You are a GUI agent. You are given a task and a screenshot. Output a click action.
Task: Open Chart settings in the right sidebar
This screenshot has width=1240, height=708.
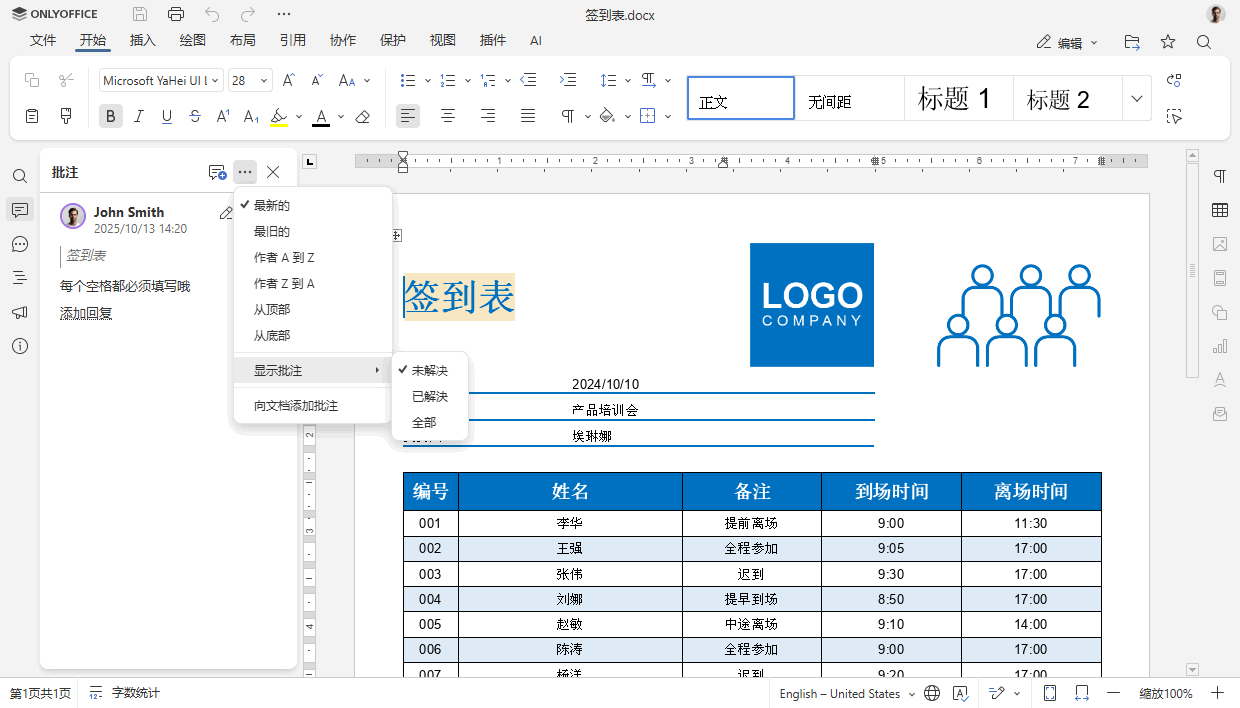point(1220,345)
